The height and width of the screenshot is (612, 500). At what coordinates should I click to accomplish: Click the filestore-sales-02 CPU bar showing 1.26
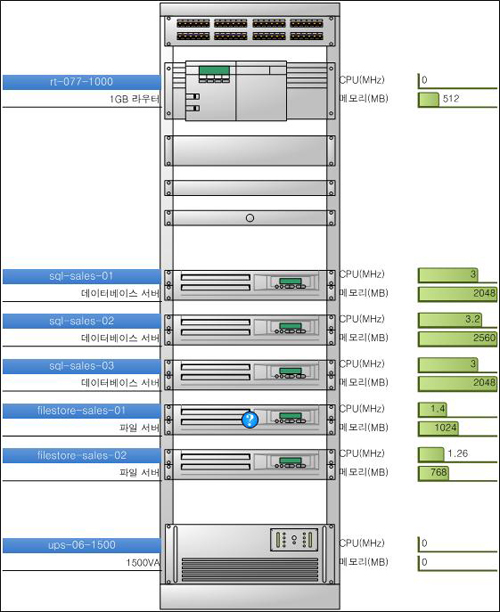tap(431, 454)
